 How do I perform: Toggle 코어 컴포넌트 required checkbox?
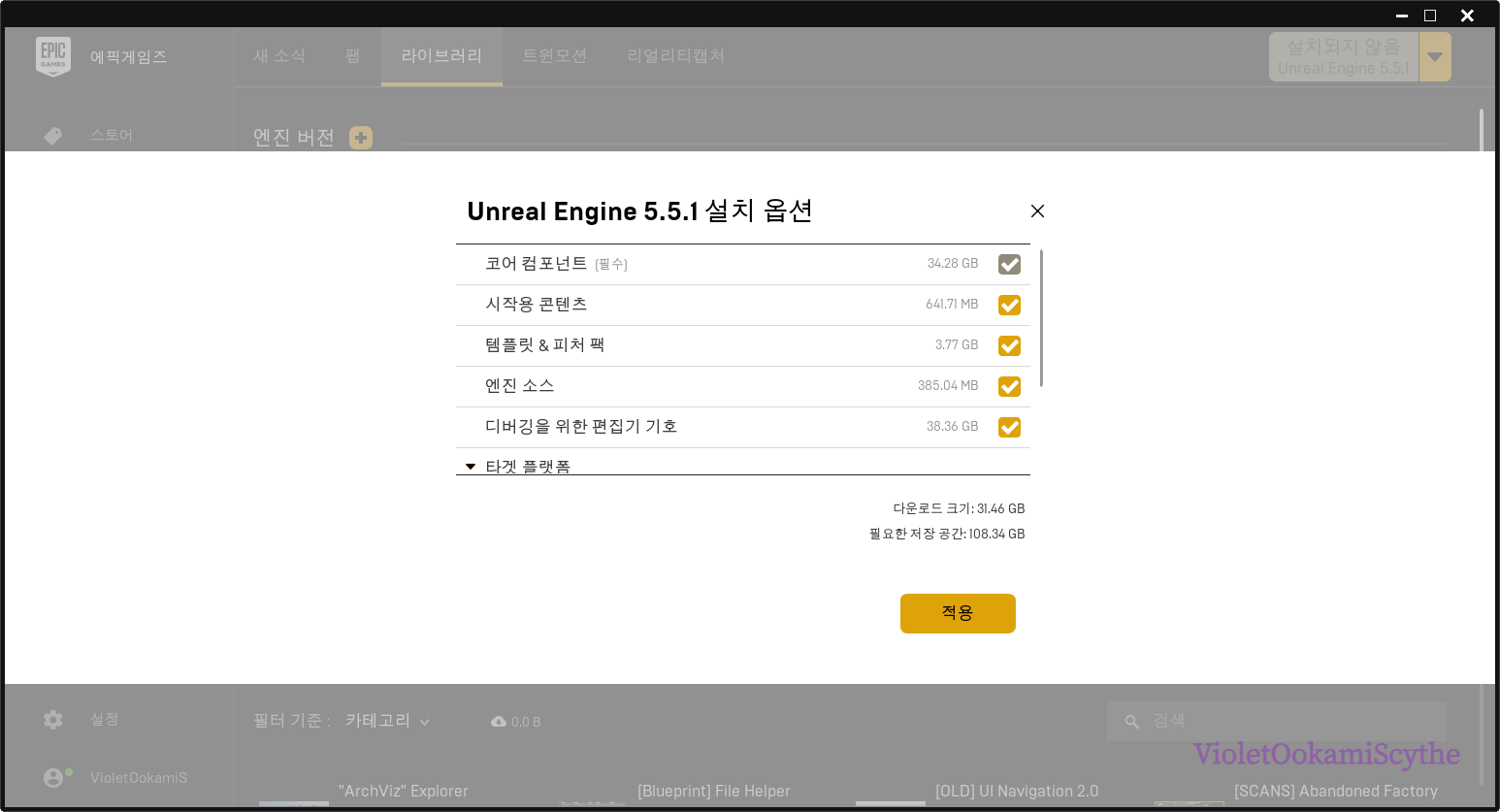pos(1009,264)
